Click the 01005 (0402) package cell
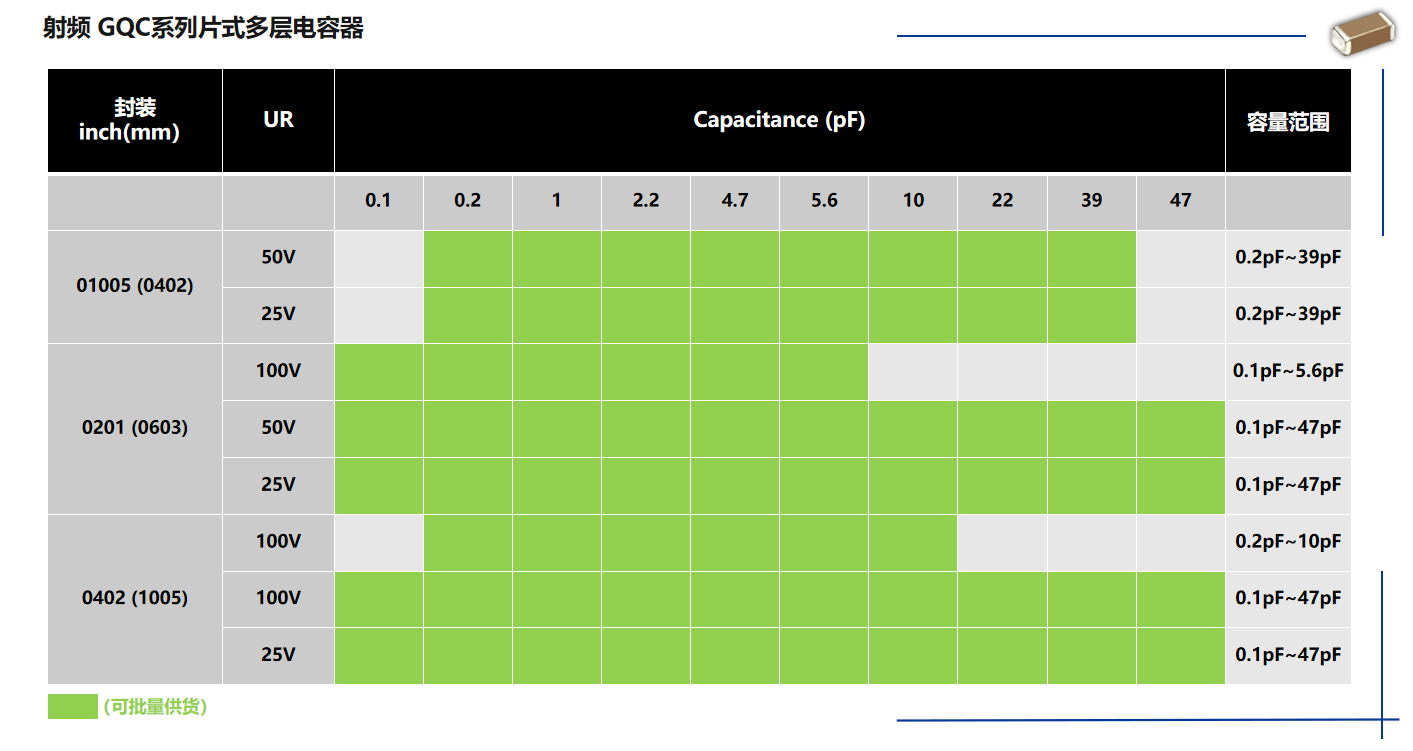Viewport: 1413px width, 751px height. click(135, 286)
